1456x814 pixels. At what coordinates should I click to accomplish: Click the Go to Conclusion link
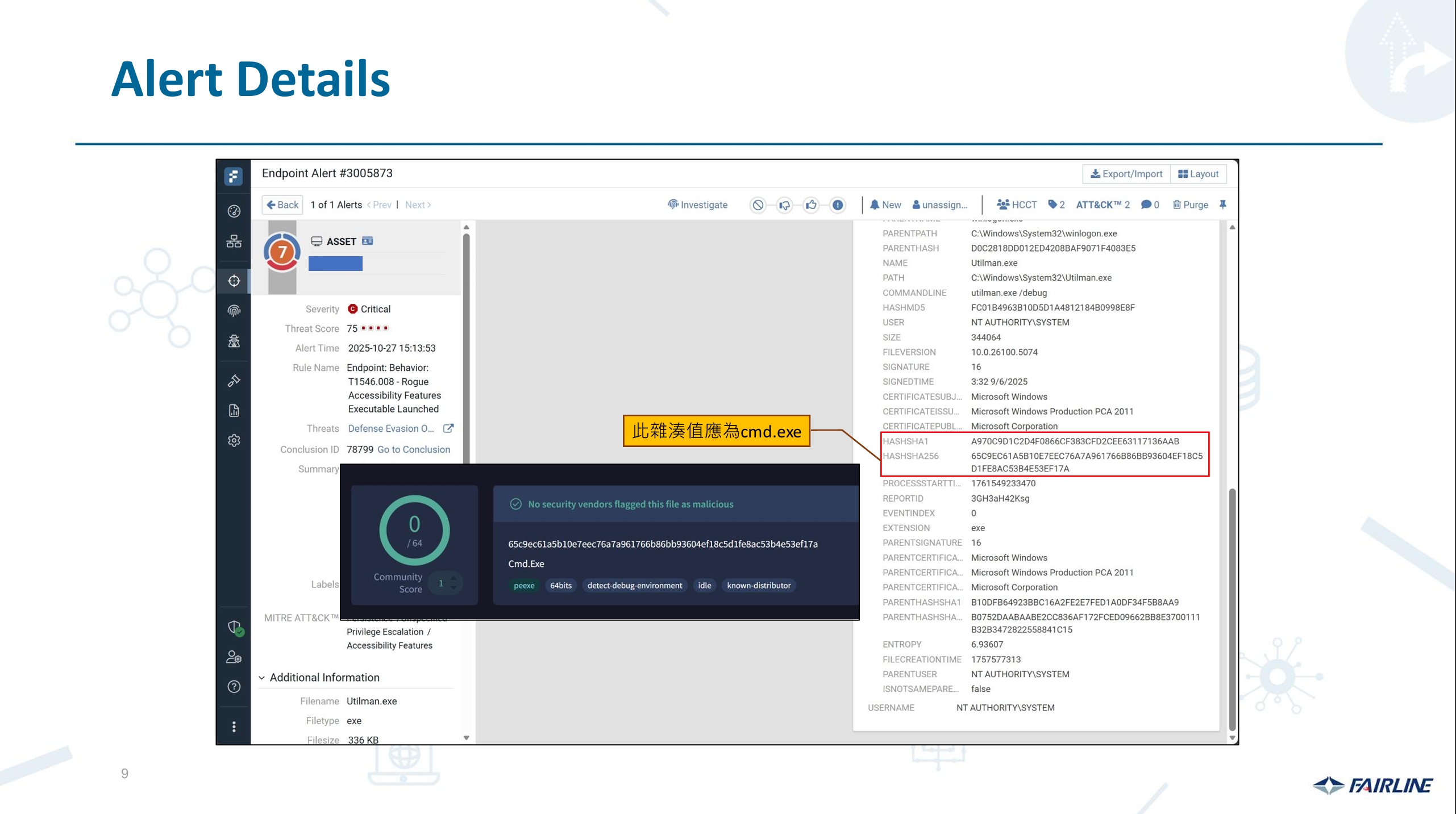tap(413, 449)
